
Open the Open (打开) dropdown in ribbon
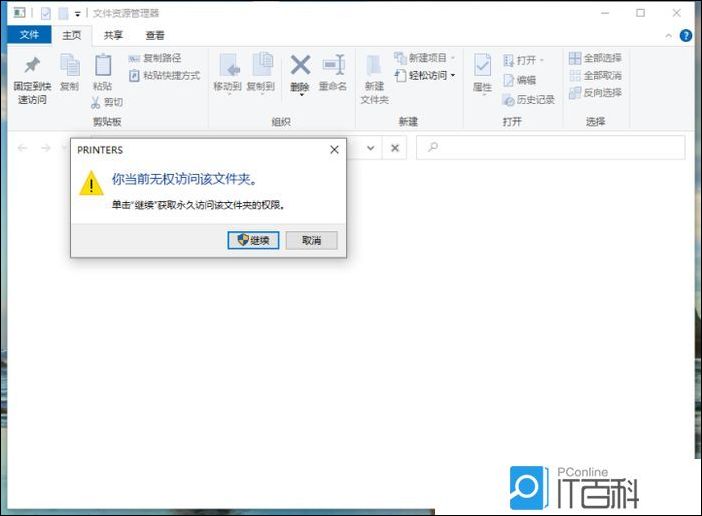(x=523, y=60)
